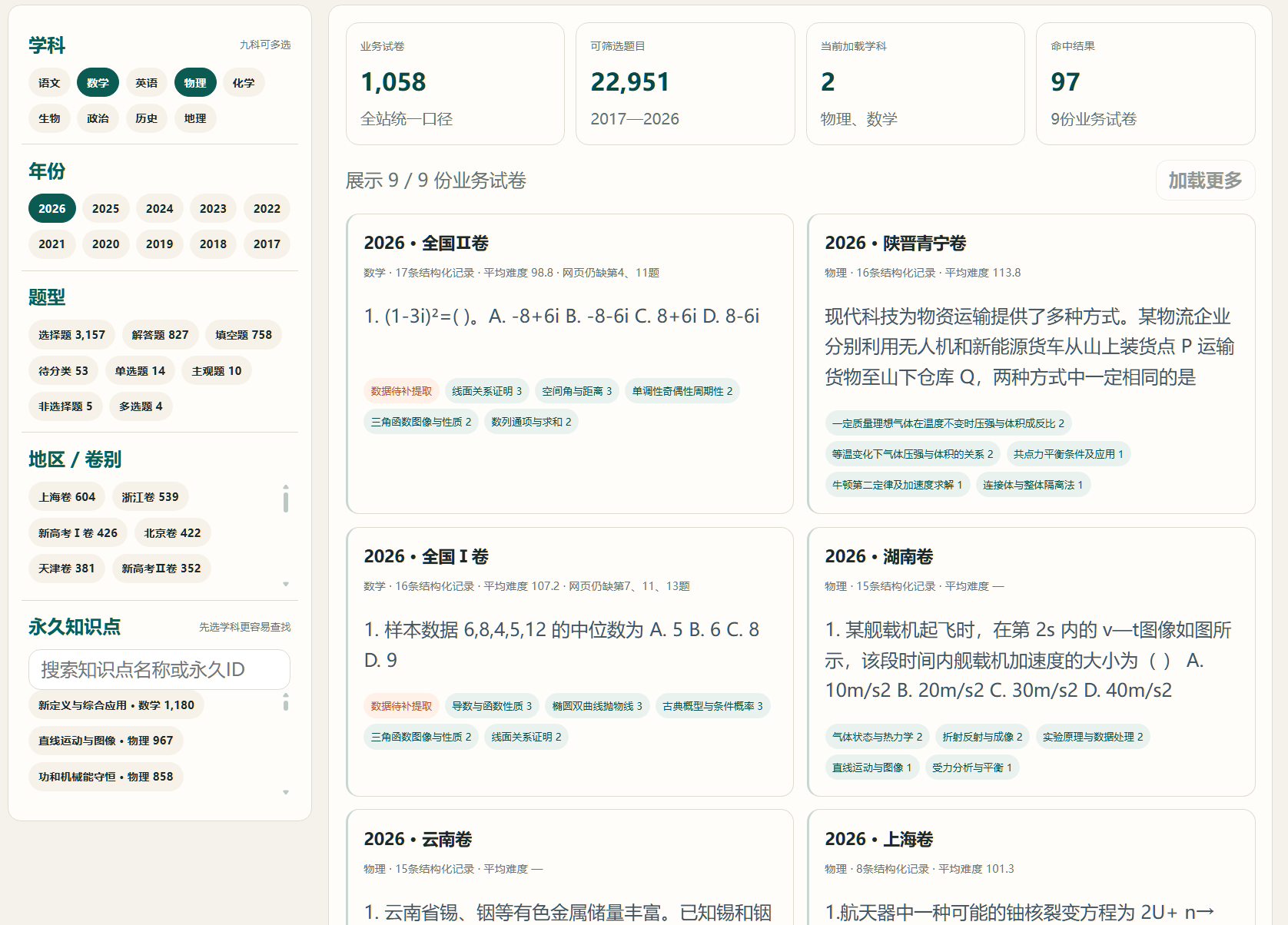The image size is (1288, 925).
Task: Select the 北京卷 422 region chip
Action: coord(172,533)
